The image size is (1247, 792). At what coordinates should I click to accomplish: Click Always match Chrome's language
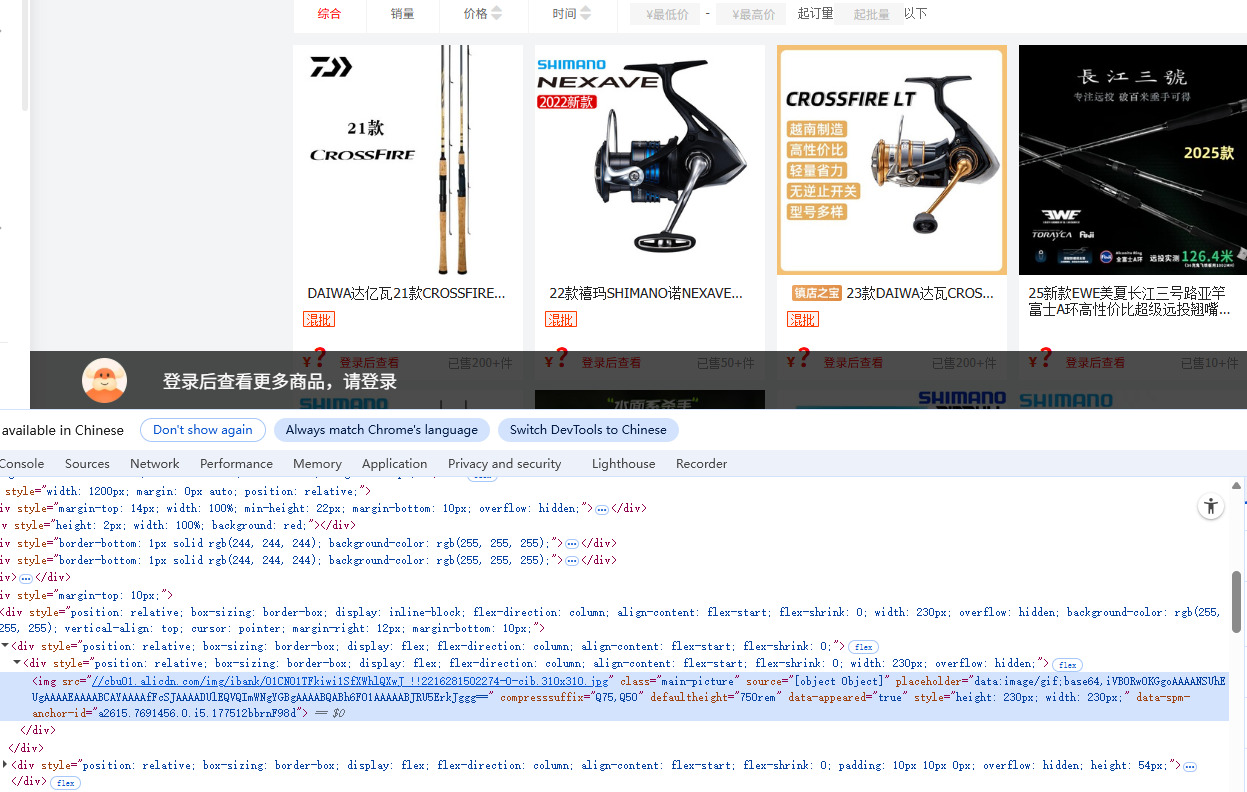(382, 430)
